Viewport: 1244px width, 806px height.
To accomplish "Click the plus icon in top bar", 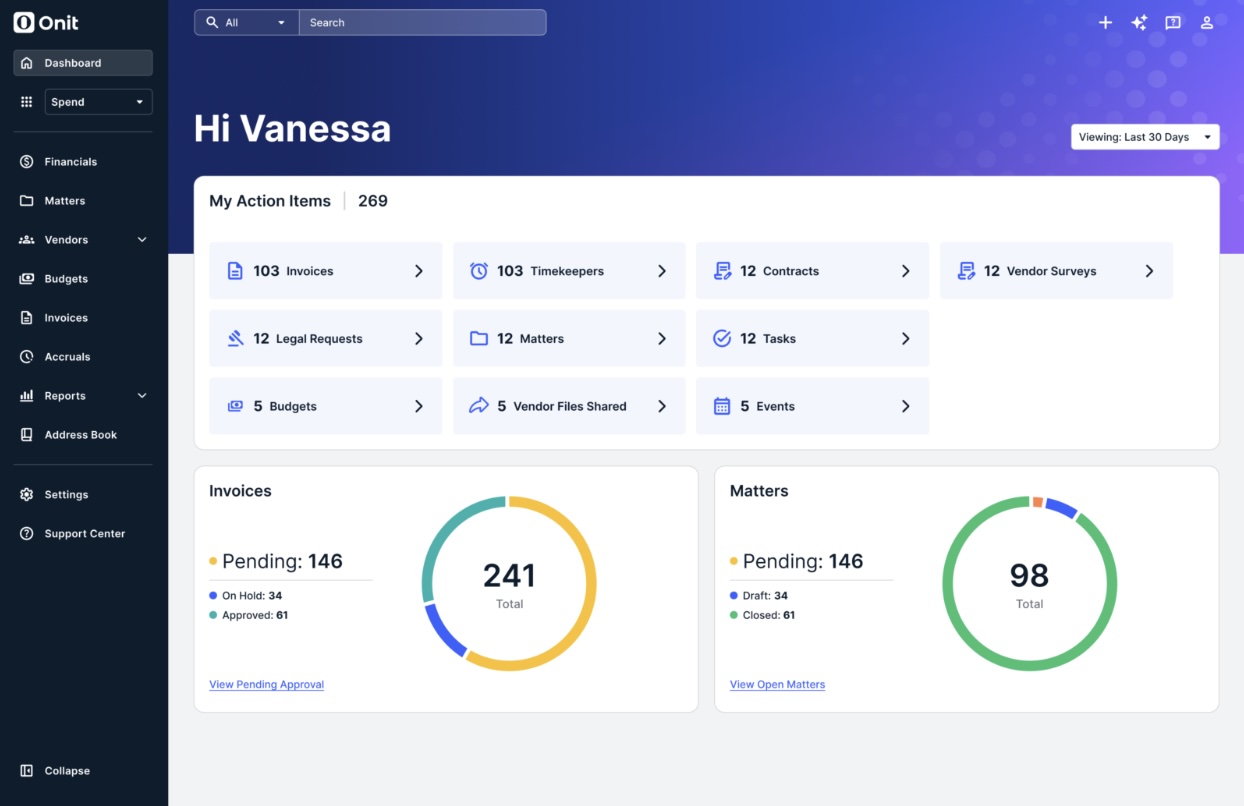I will tap(1105, 23).
